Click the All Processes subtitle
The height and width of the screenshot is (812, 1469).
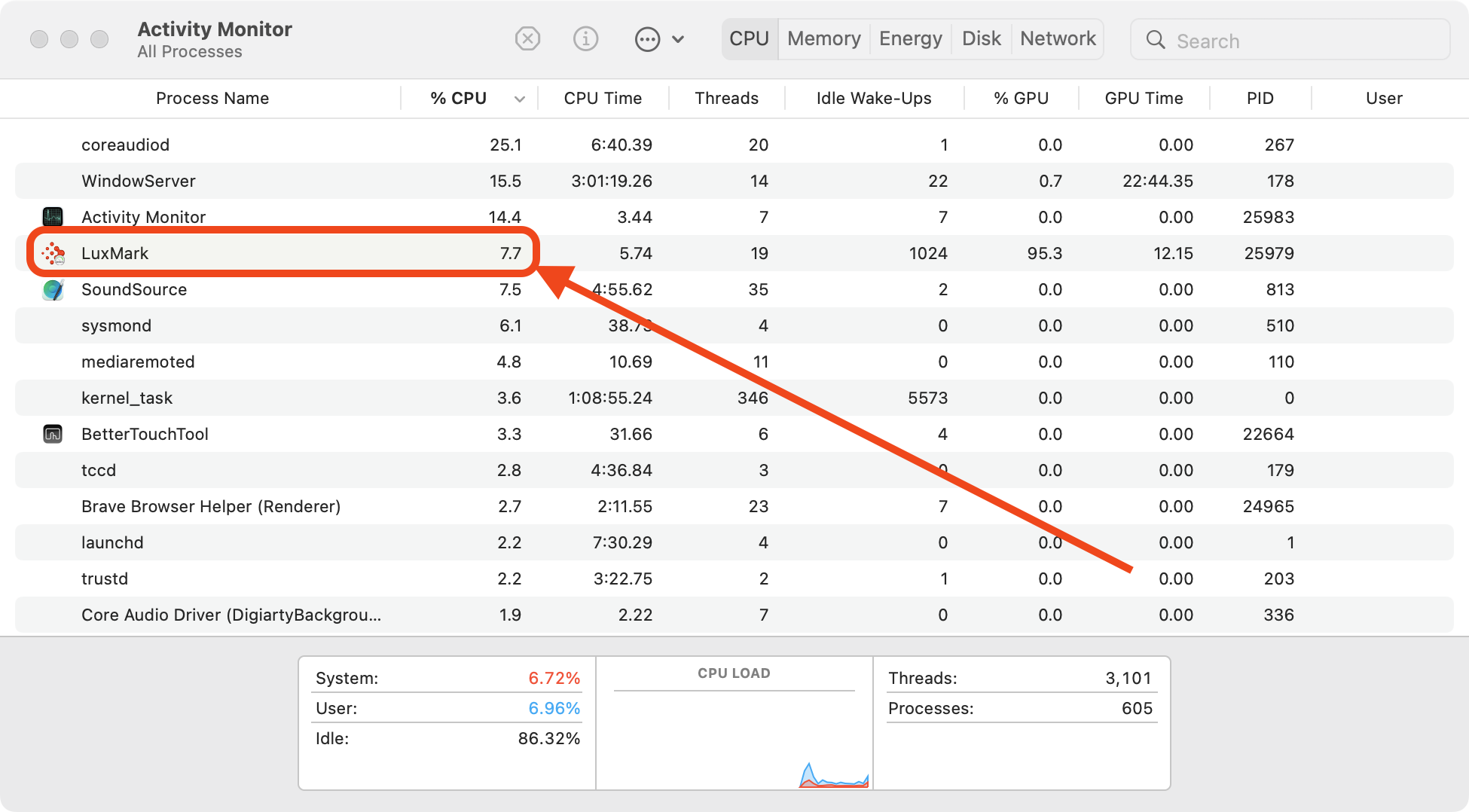(x=190, y=52)
